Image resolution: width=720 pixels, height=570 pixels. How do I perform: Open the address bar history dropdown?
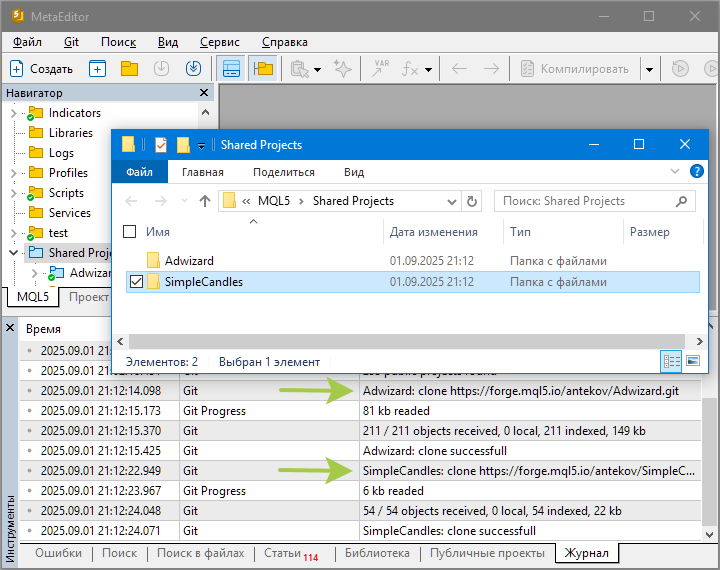[x=451, y=202]
